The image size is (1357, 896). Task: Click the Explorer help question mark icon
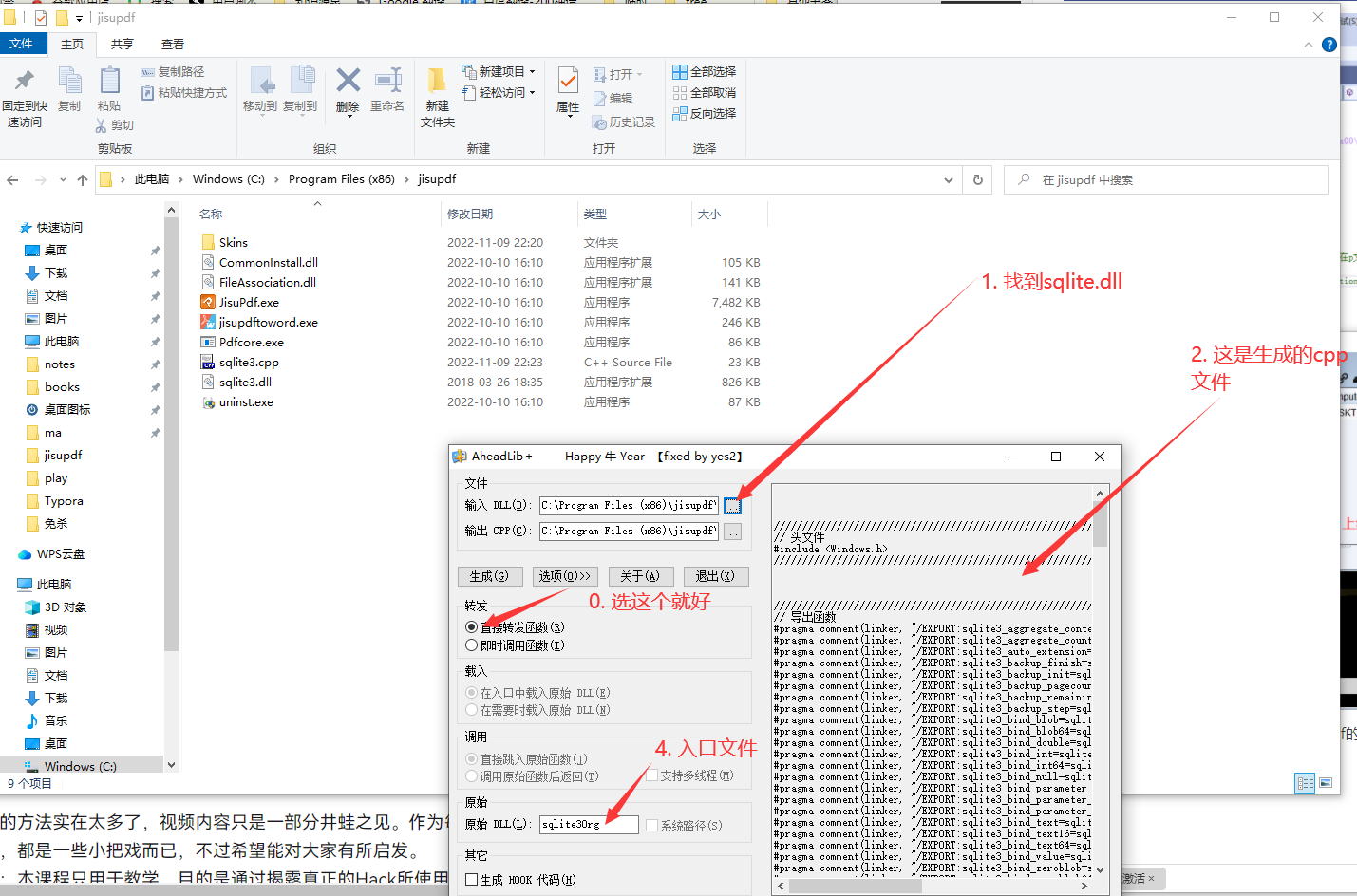1329,45
